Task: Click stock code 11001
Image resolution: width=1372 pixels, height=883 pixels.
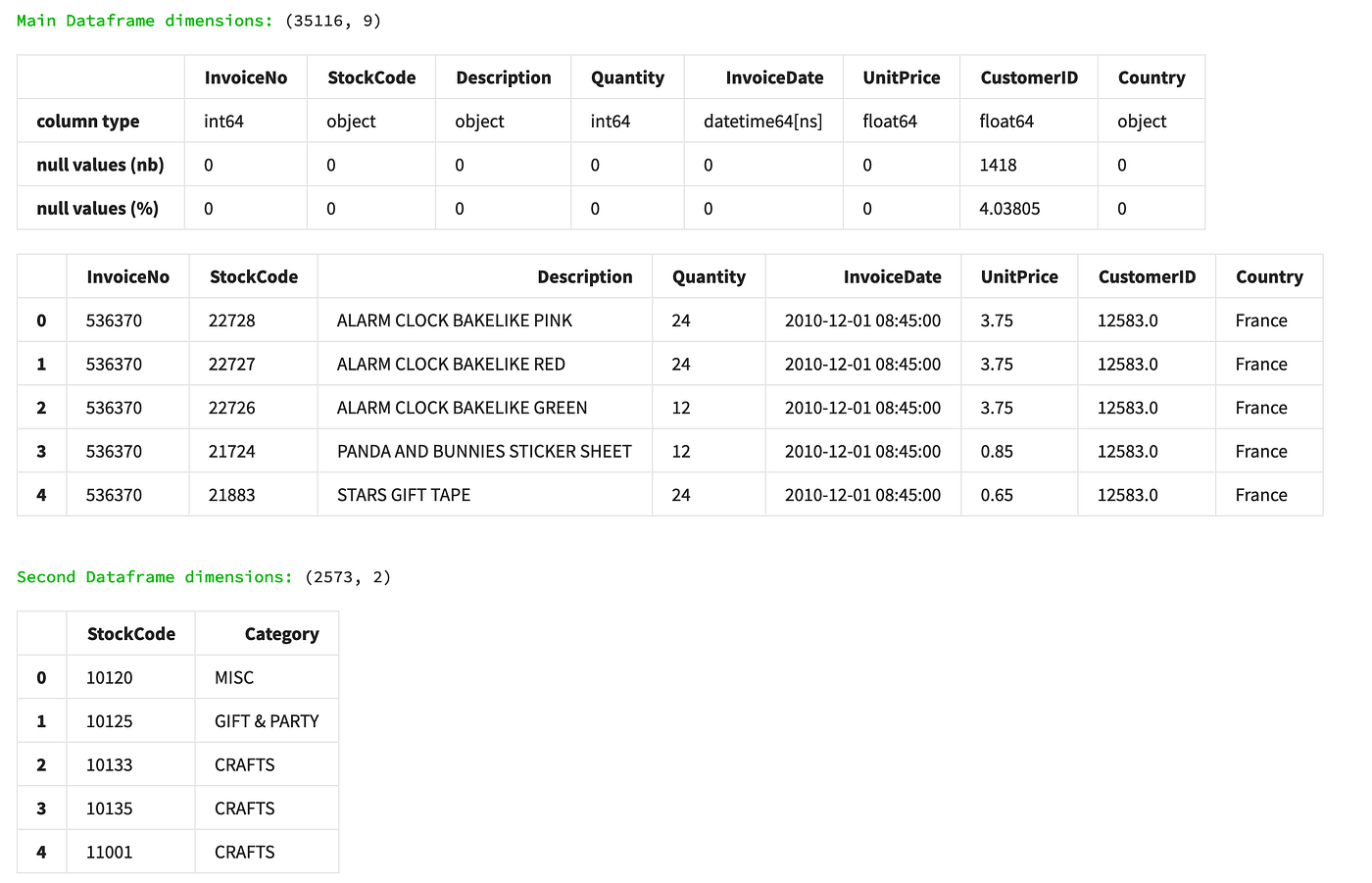Action: (110, 853)
